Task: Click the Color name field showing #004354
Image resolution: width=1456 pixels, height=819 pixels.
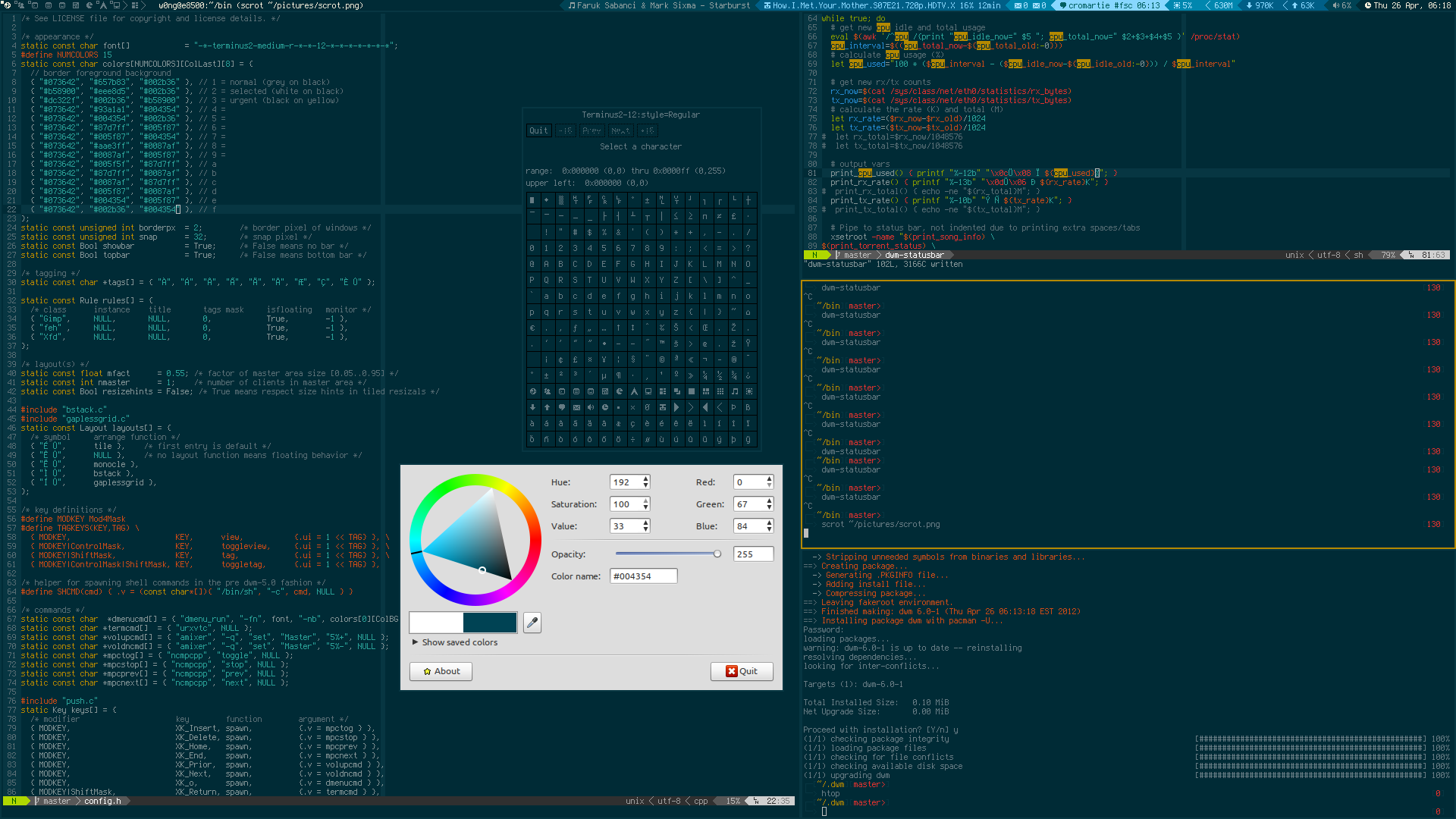Action: tap(643, 576)
